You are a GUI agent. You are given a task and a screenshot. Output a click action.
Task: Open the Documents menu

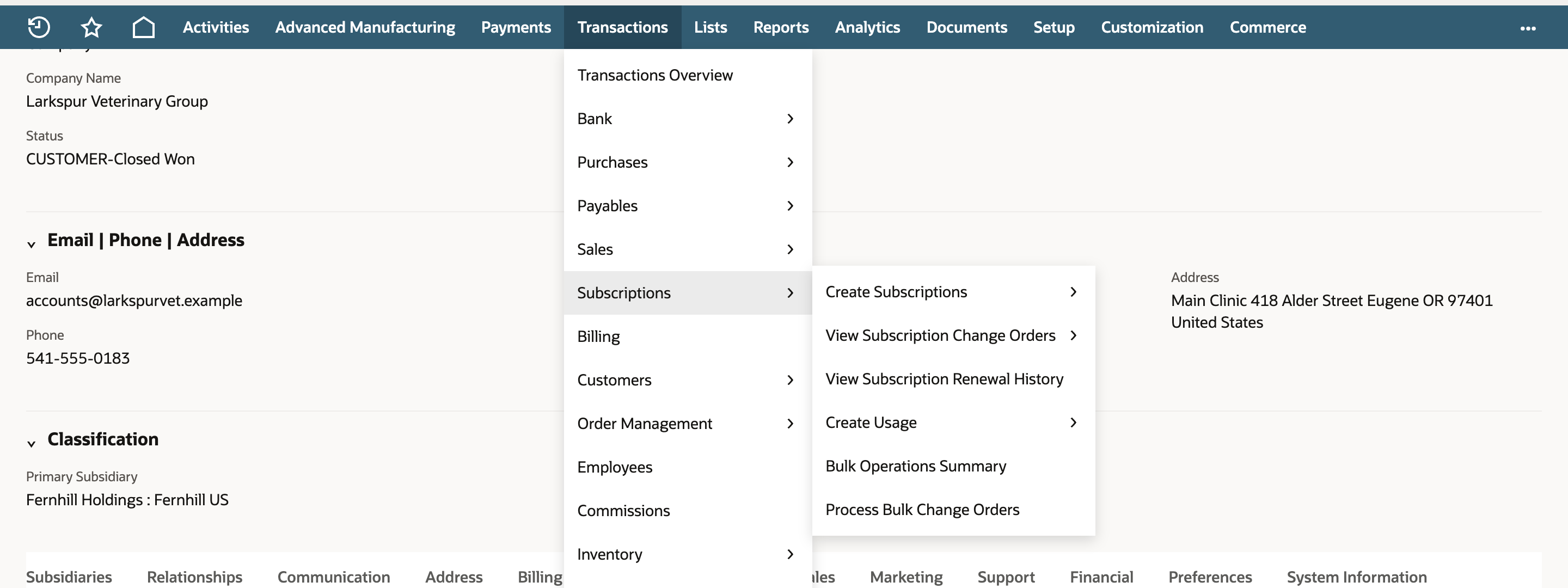tap(966, 27)
